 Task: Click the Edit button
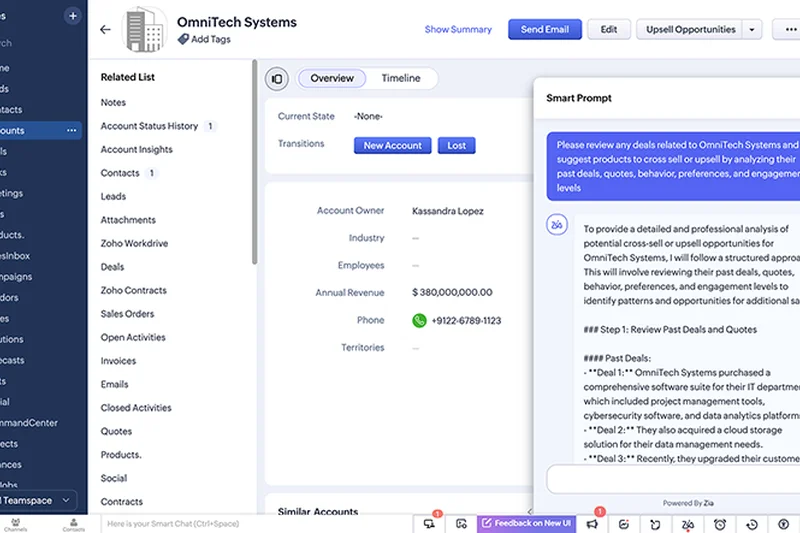click(609, 30)
